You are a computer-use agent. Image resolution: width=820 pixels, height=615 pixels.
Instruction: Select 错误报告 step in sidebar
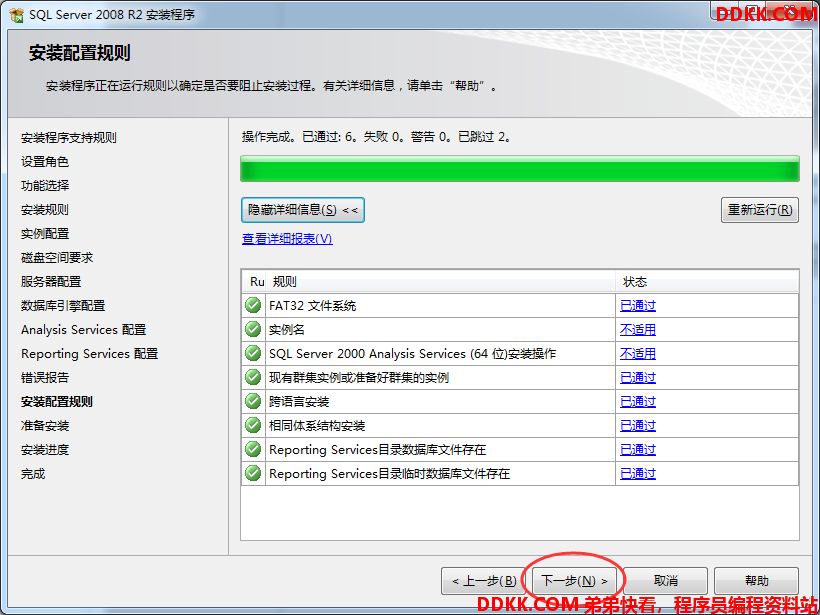pos(45,378)
